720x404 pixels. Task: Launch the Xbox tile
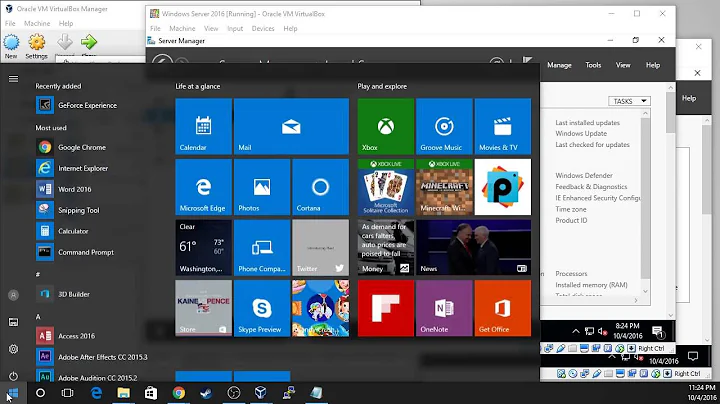tap(386, 126)
